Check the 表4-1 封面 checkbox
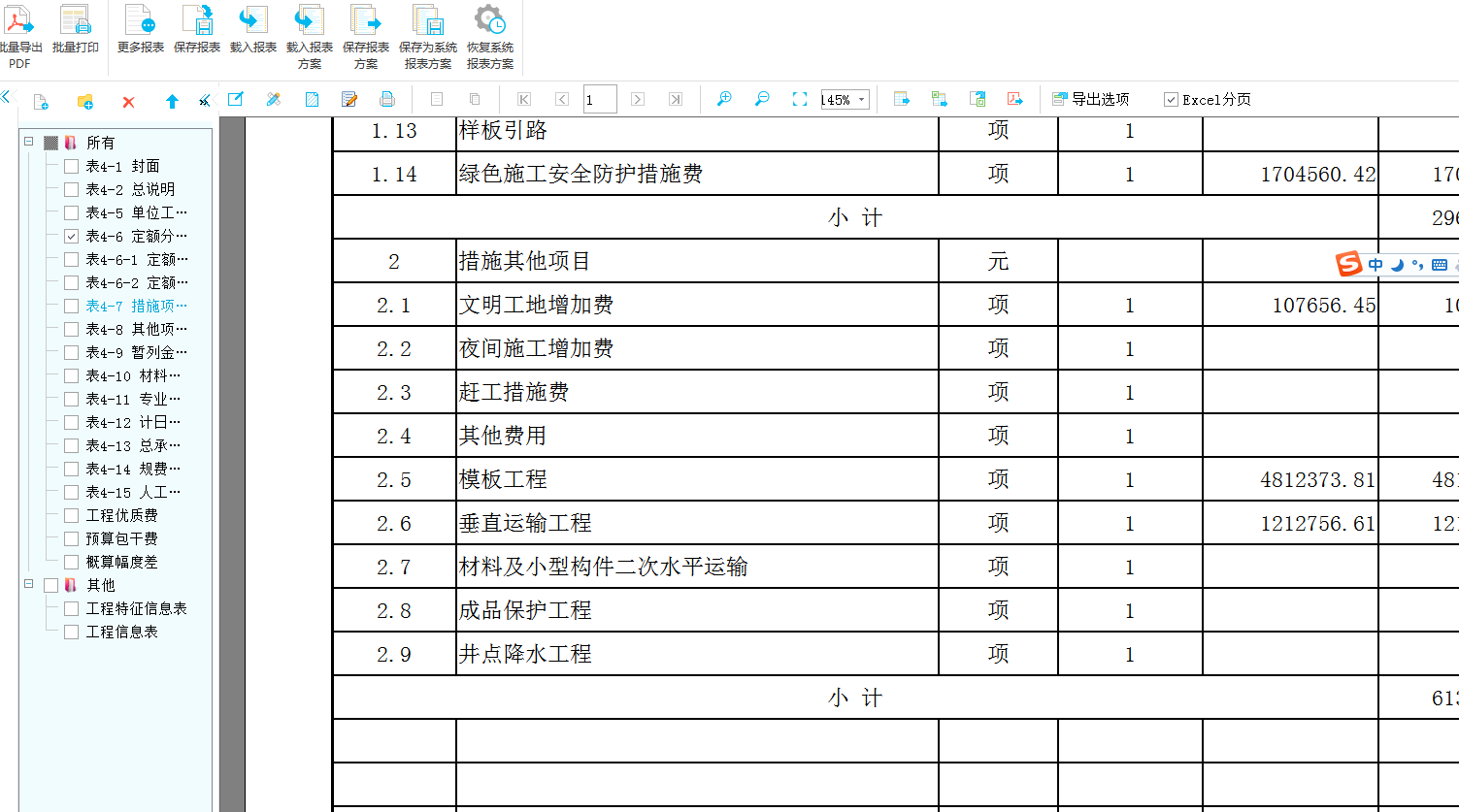 click(x=71, y=166)
